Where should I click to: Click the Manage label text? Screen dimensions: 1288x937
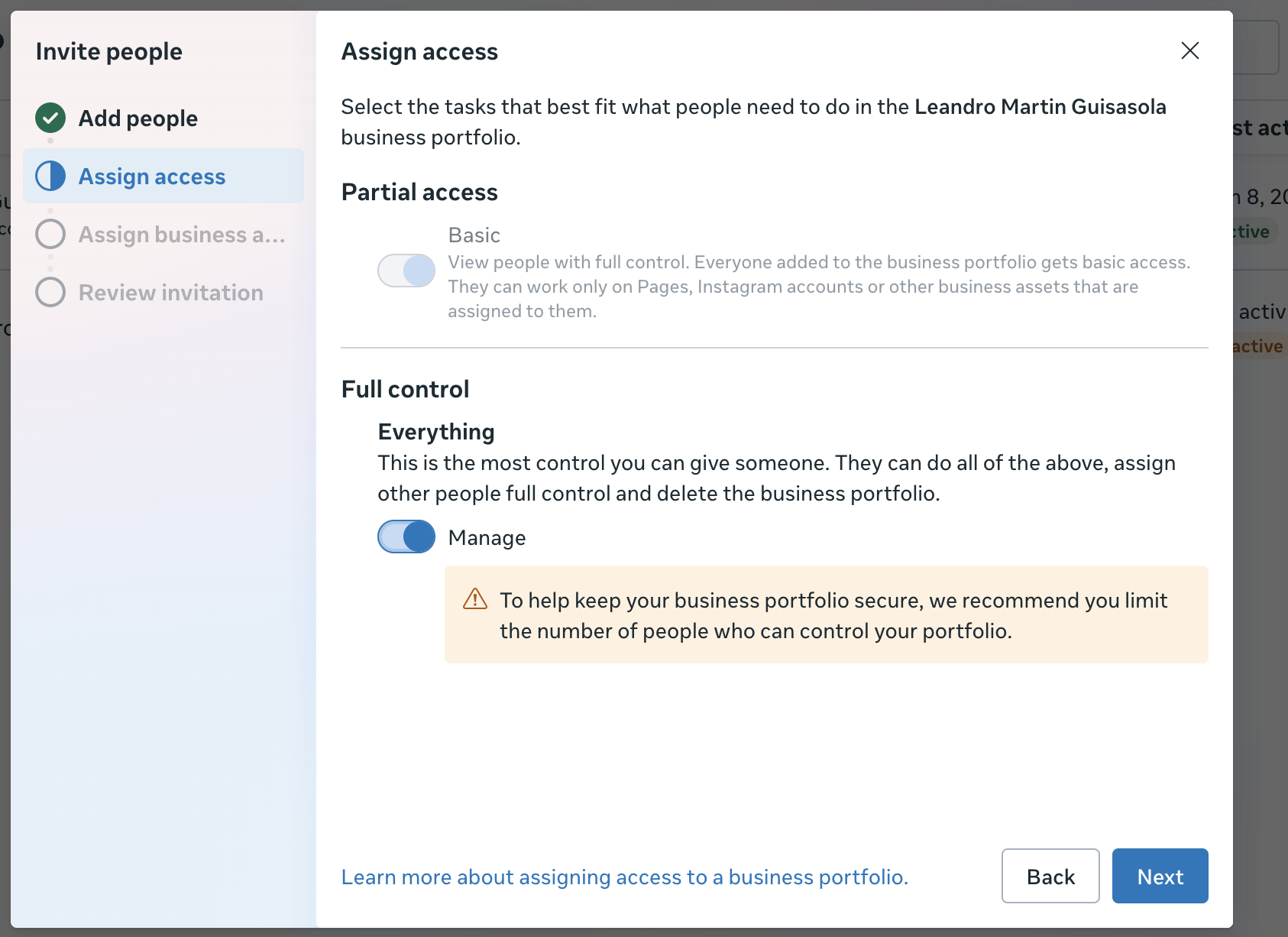(487, 538)
